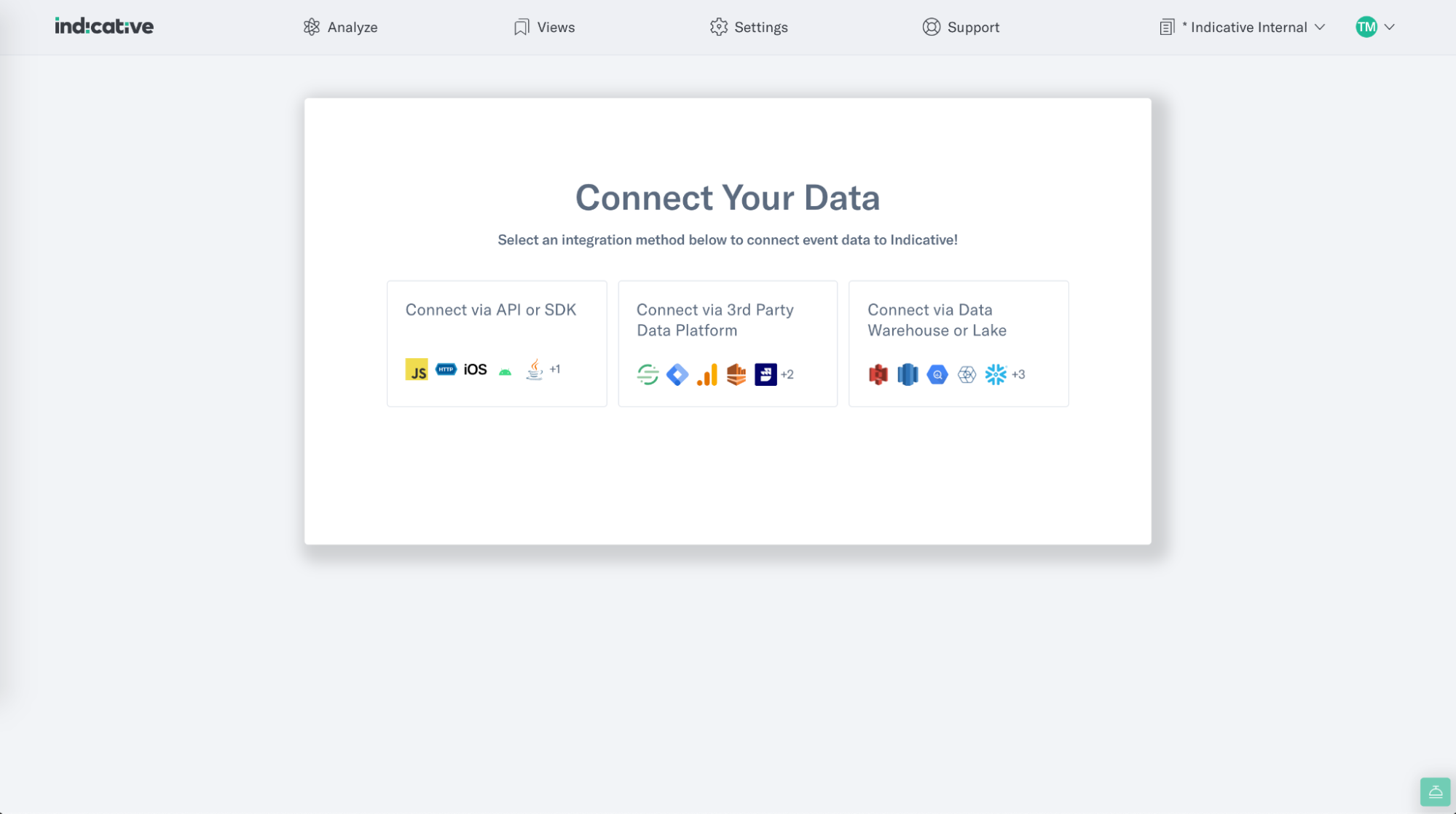Select the HTTP integration icon
This screenshot has height=814, width=1456.
tap(446, 369)
